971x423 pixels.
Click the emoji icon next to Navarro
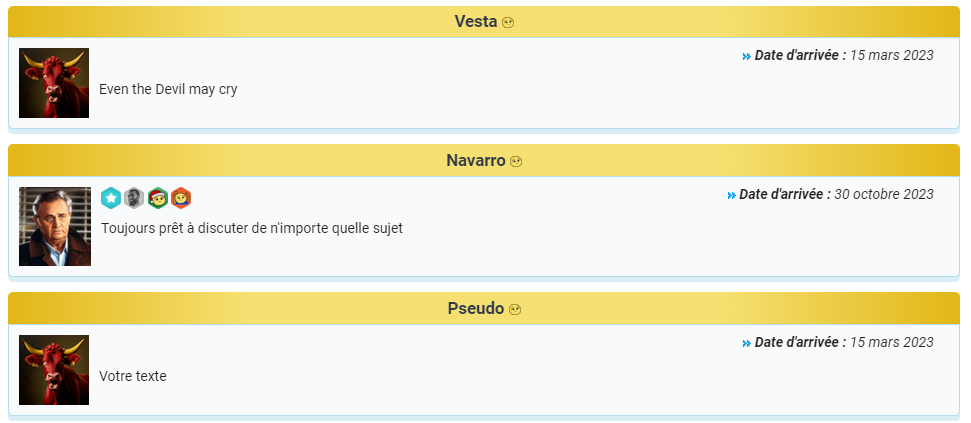click(x=516, y=162)
